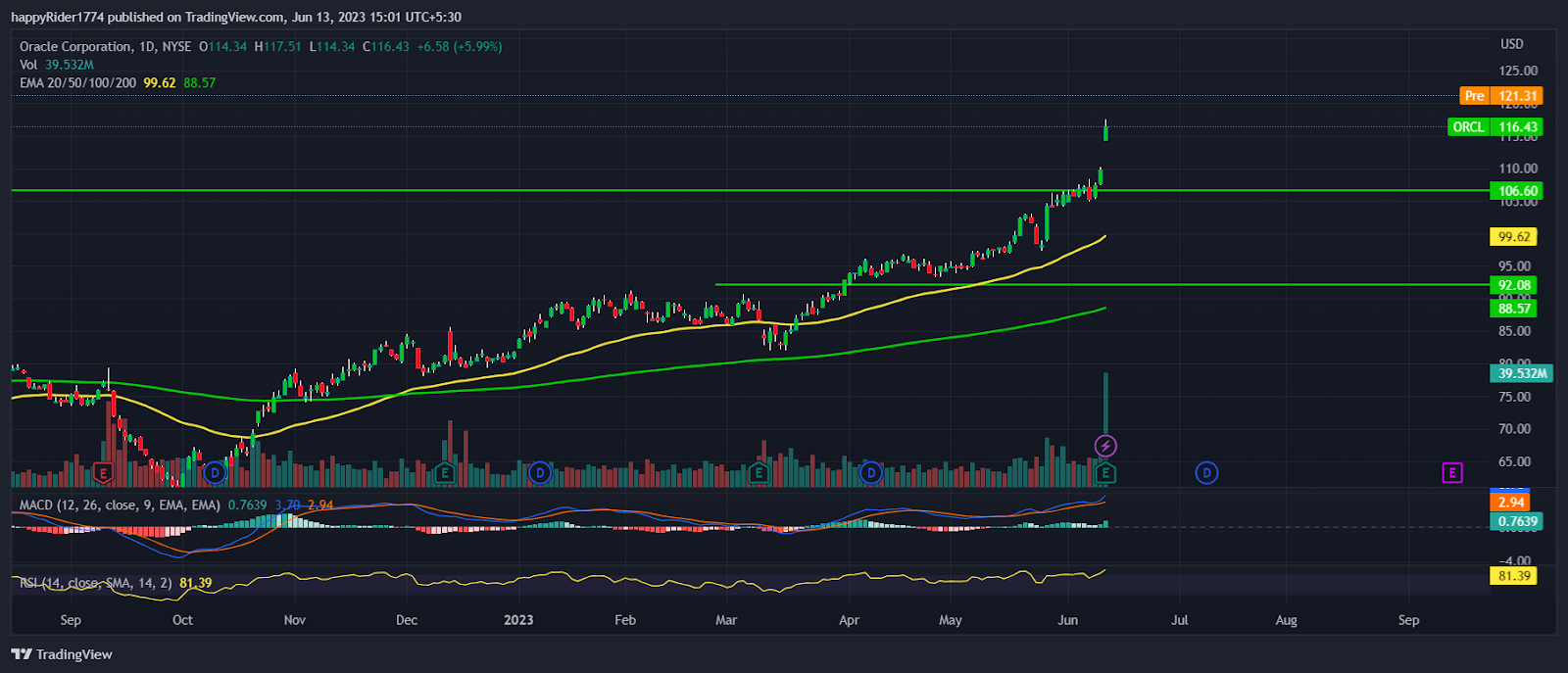The height and width of the screenshot is (673, 1568).
Task: Open the earnings E marker in mid-December
Action: (x=445, y=473)
